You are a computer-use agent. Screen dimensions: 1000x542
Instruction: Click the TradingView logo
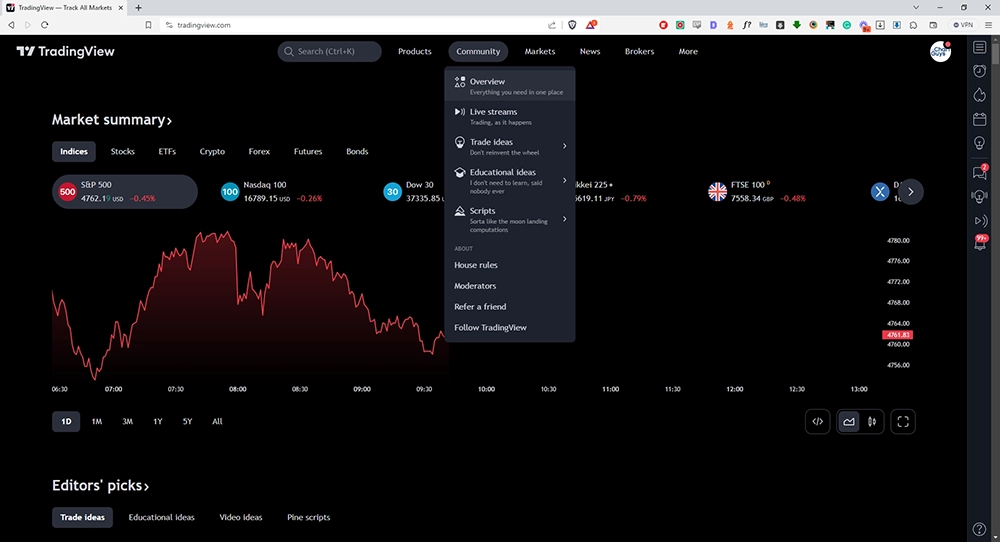pos(65,51)
